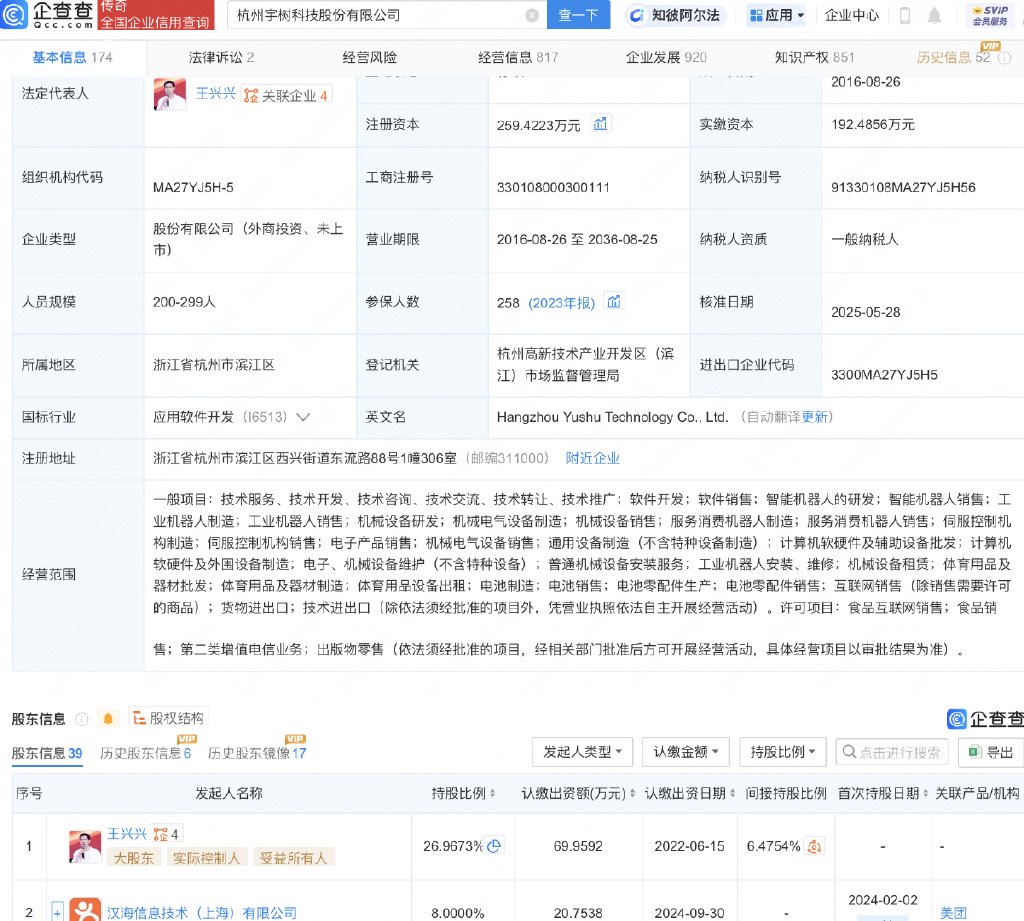This screenshot has height=921, width=1024.
Task: Open the 应用 dropdown menu
Action: [x=776, y=15]
